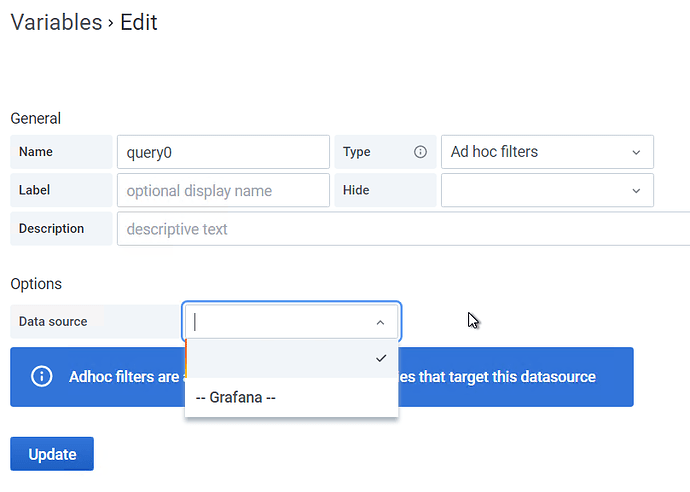Click the optional display name Label field
The width and height of the screenshot is (690, 492).
coord(223,190)
